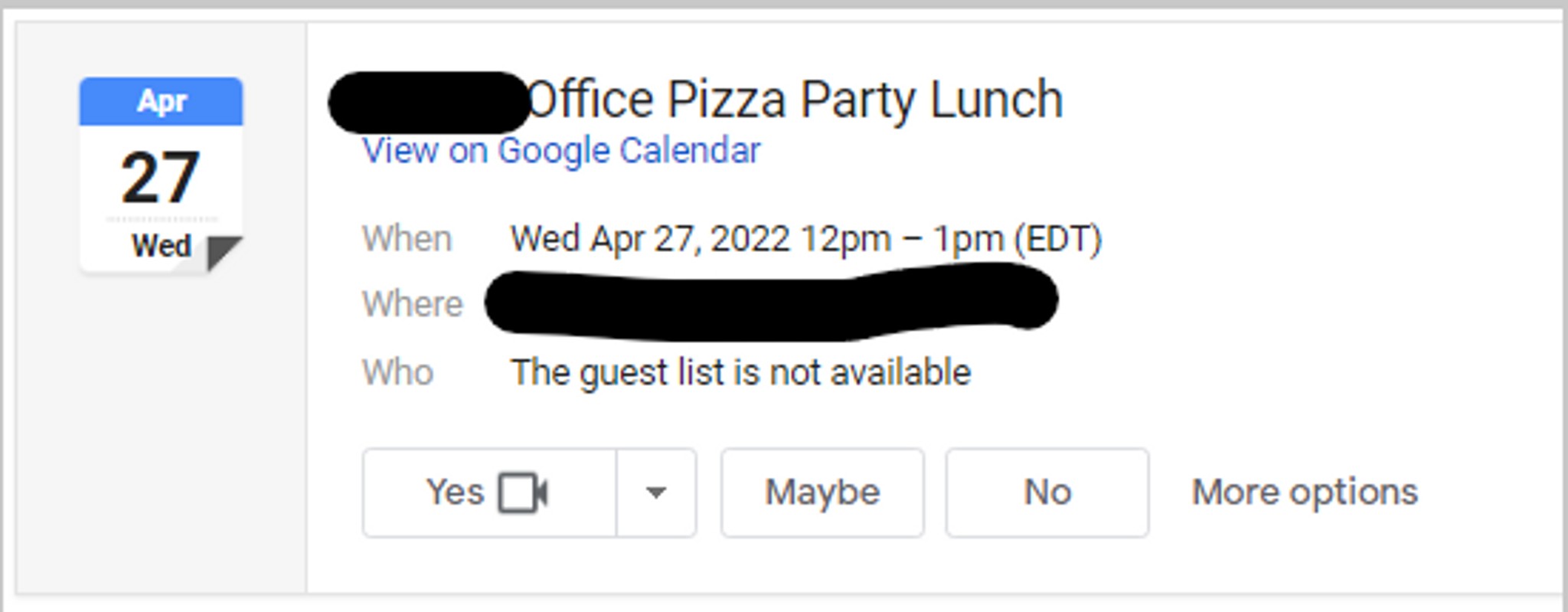The height and width of the screenshot is (612, 1568).
Task: Click the blue Apr calendar icon header
Action: click(161, 101)
